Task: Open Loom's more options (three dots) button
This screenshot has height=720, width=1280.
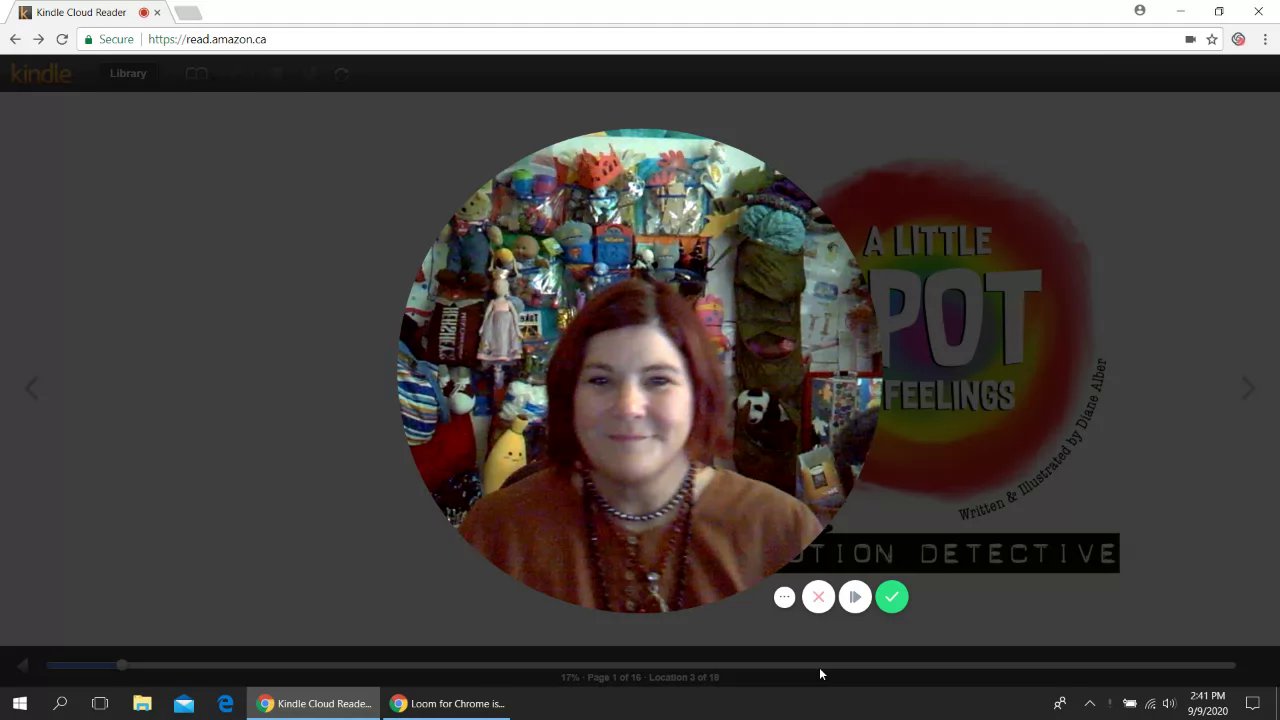Action: (785, 597)
